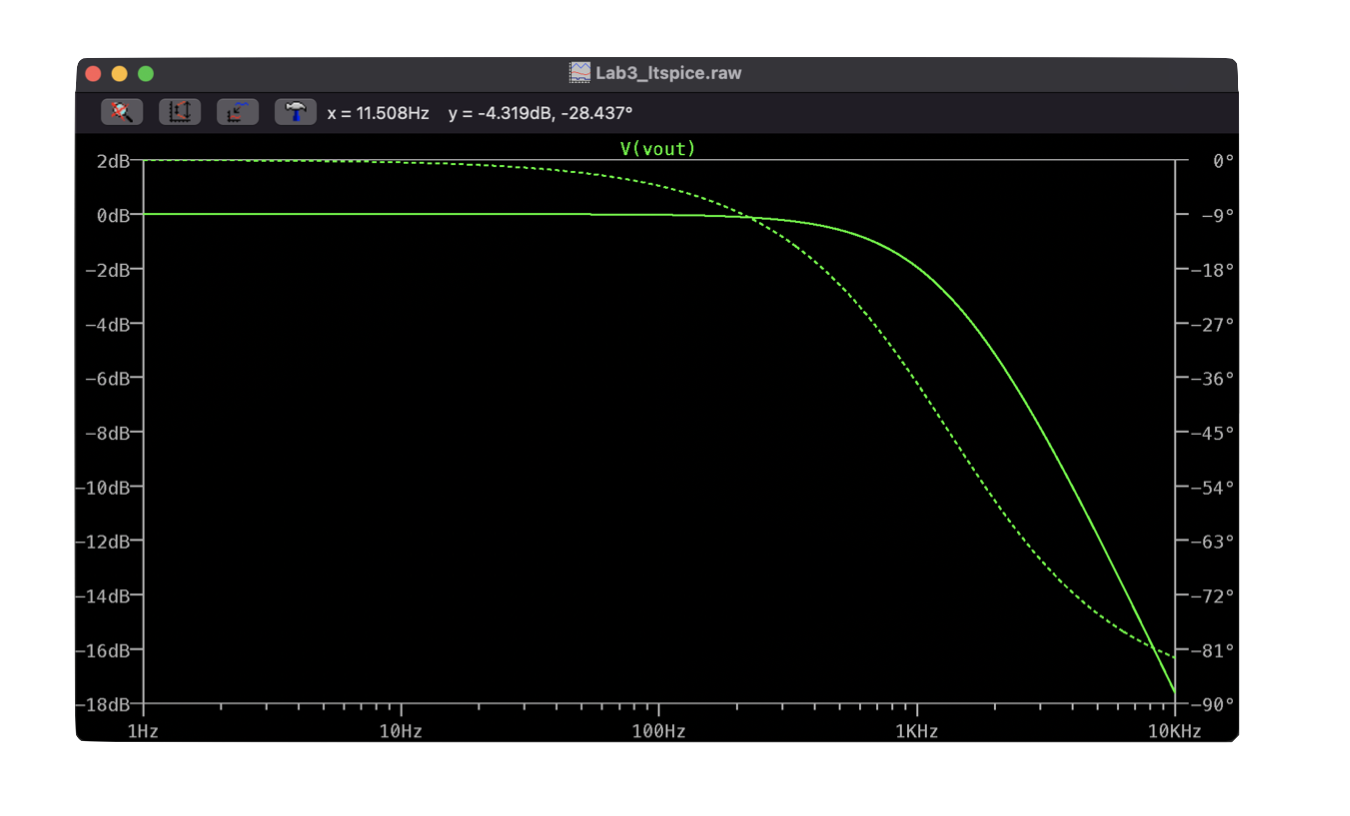
Task: Open the pick visible traces tool
Action: click(x=238, y=112)
